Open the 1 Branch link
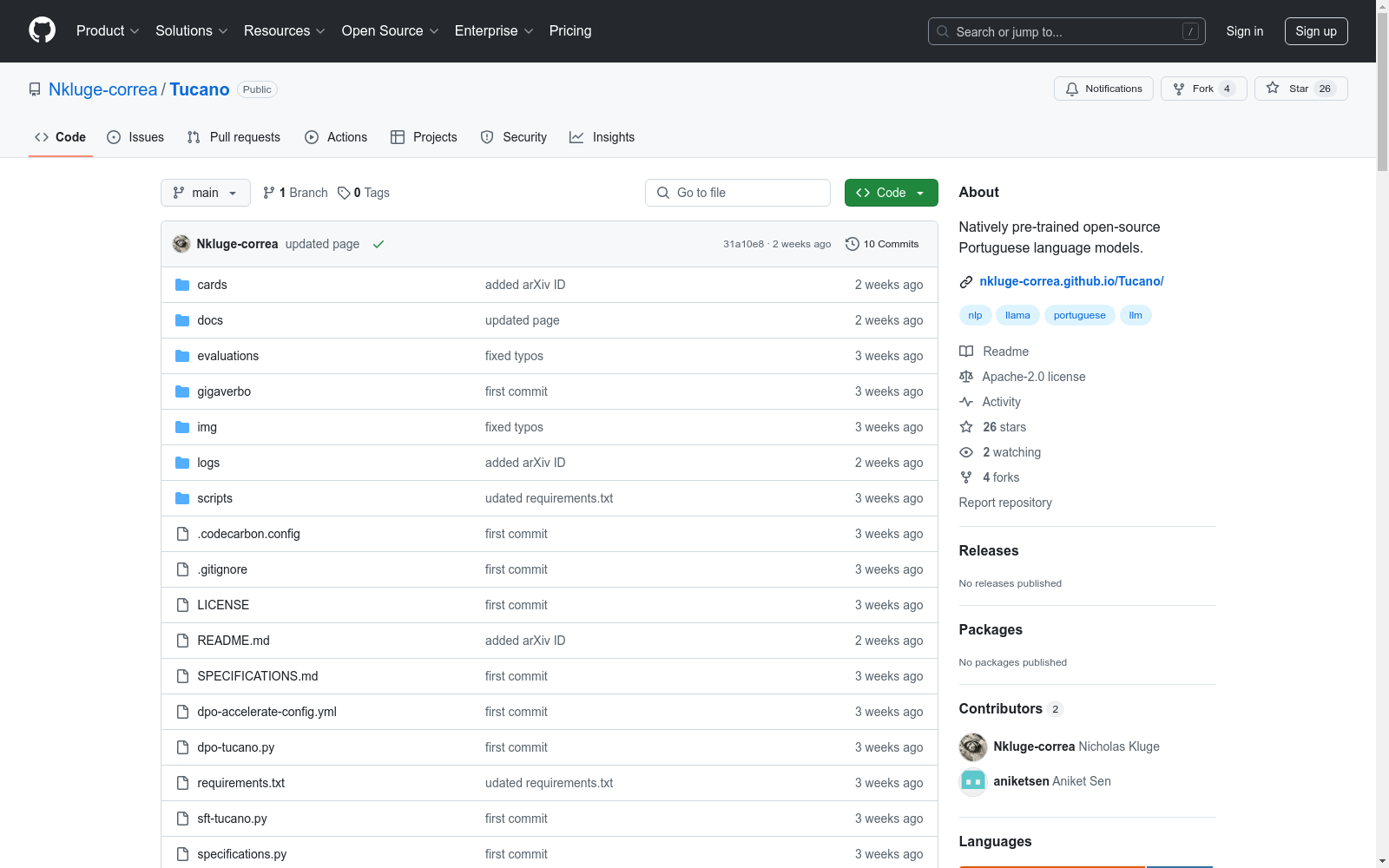1389x868 pixels. coord(295,193)
